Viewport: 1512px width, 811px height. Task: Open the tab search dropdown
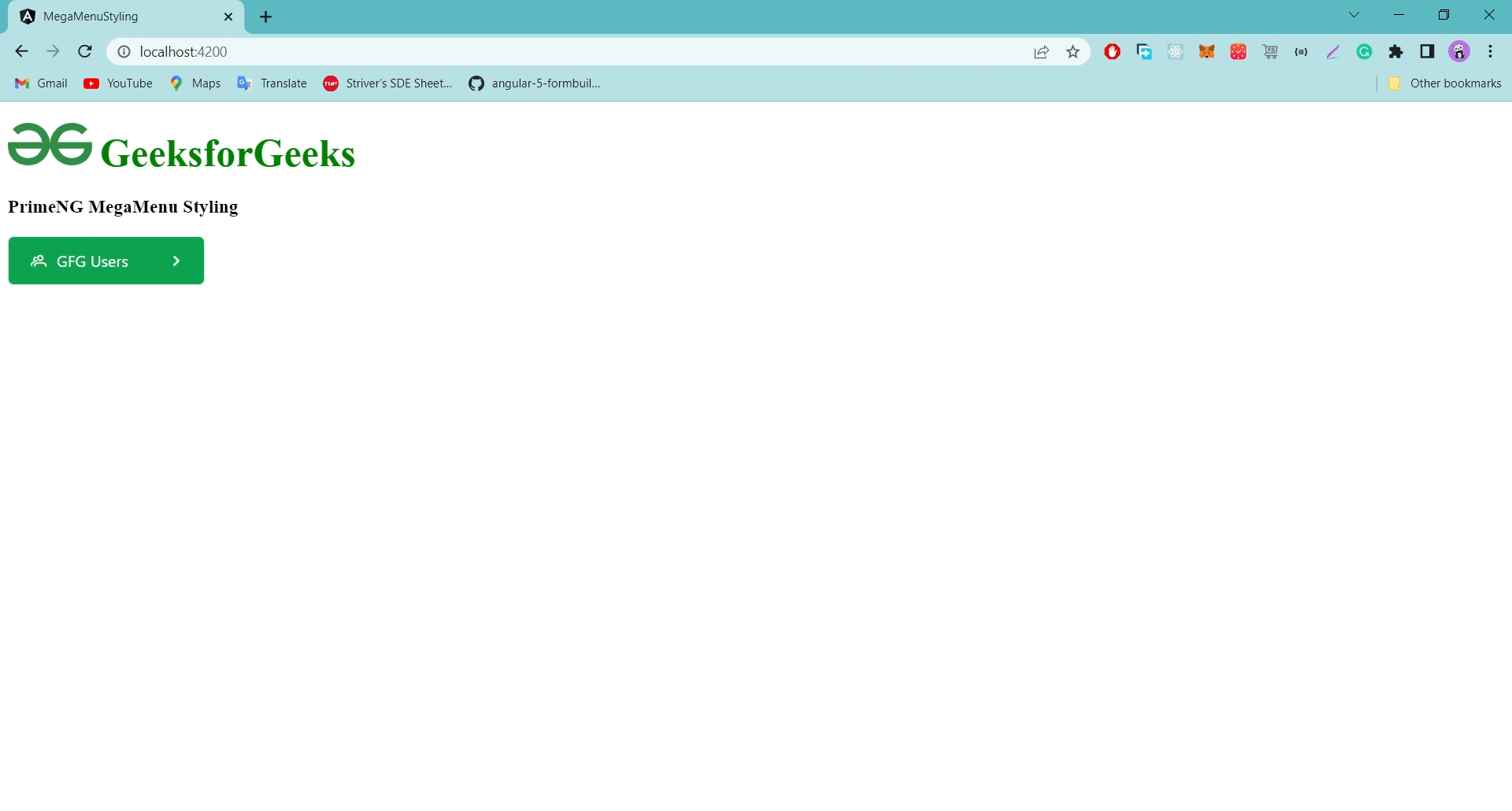pos(1354,15)
